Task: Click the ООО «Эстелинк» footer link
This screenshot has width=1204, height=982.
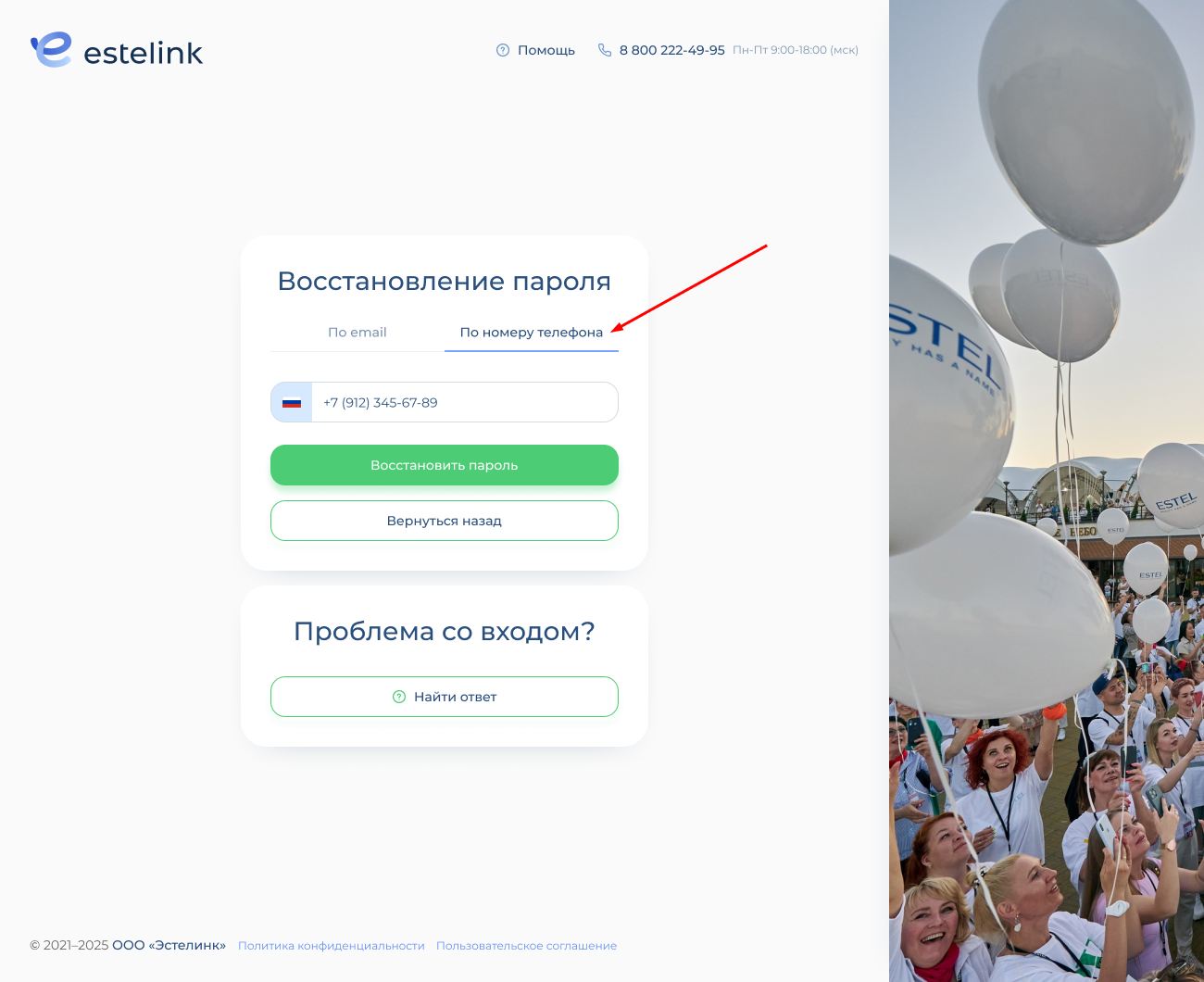Action: tap(169, 946)
